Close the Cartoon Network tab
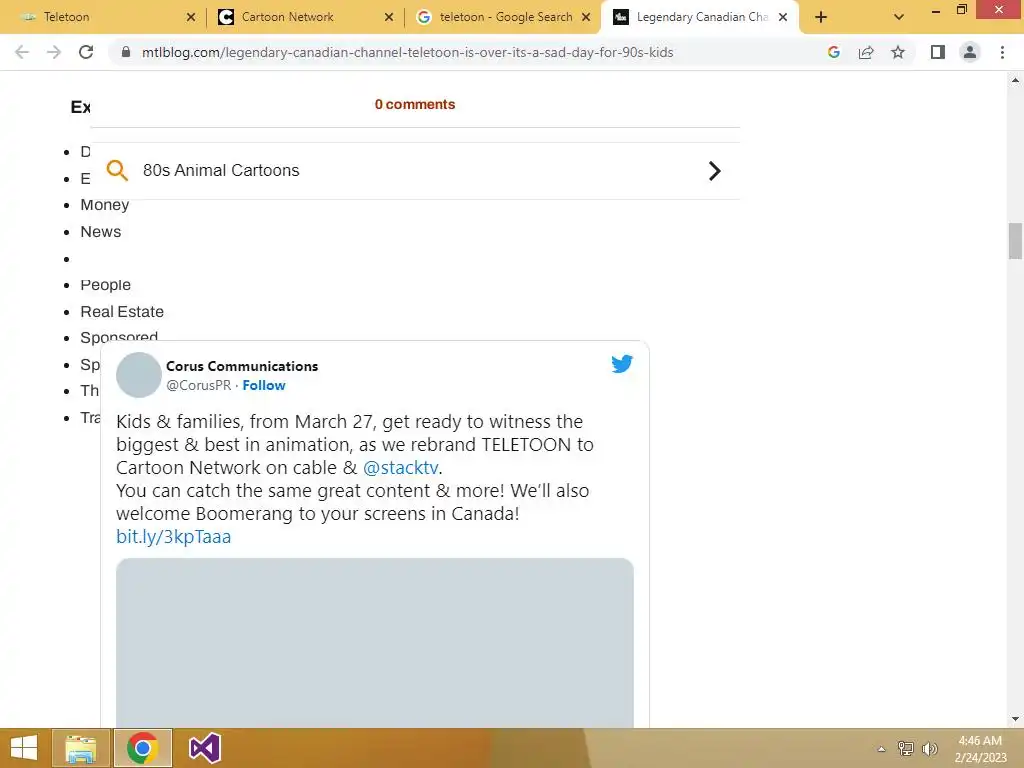The height and width of the screenshot is (768, 1024). point(389,17)
